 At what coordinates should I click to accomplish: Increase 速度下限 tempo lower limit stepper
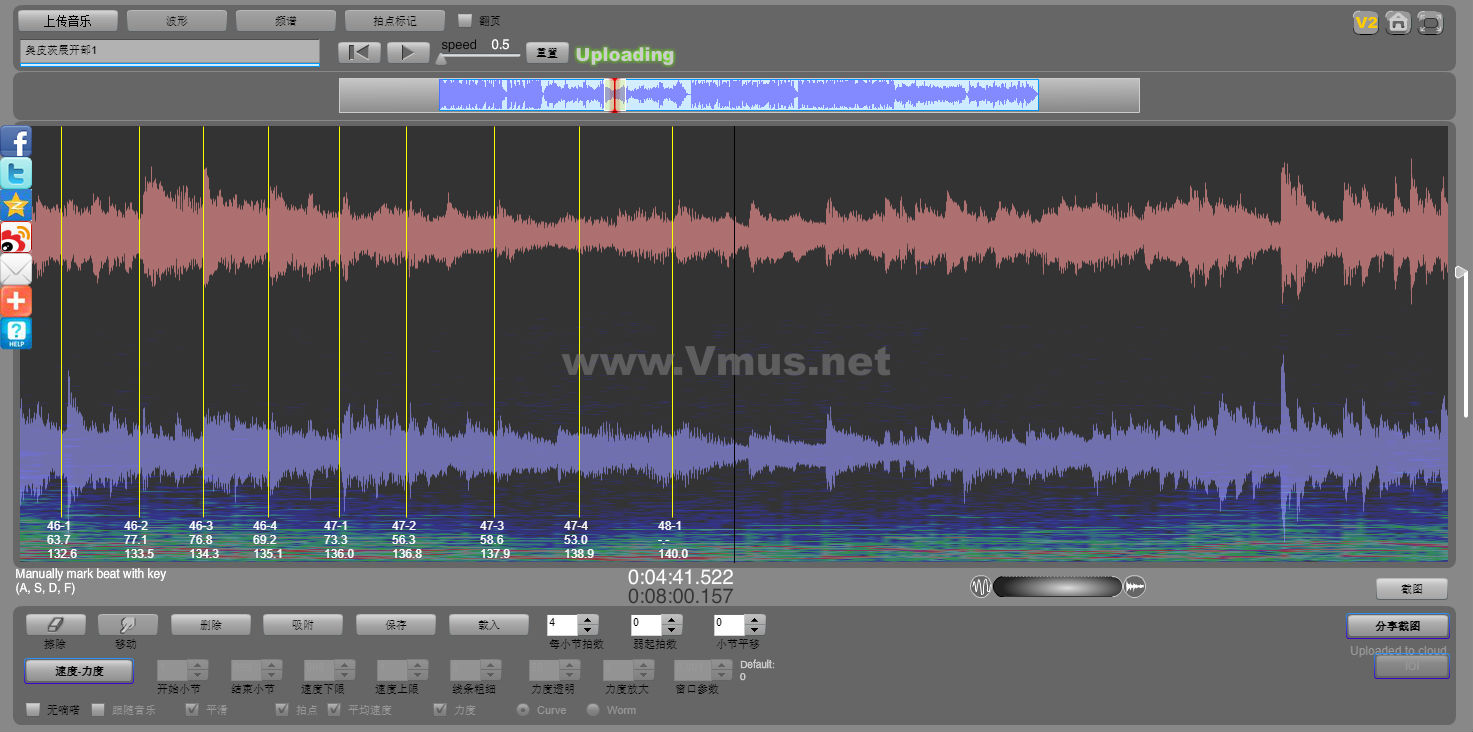(345, 665)
